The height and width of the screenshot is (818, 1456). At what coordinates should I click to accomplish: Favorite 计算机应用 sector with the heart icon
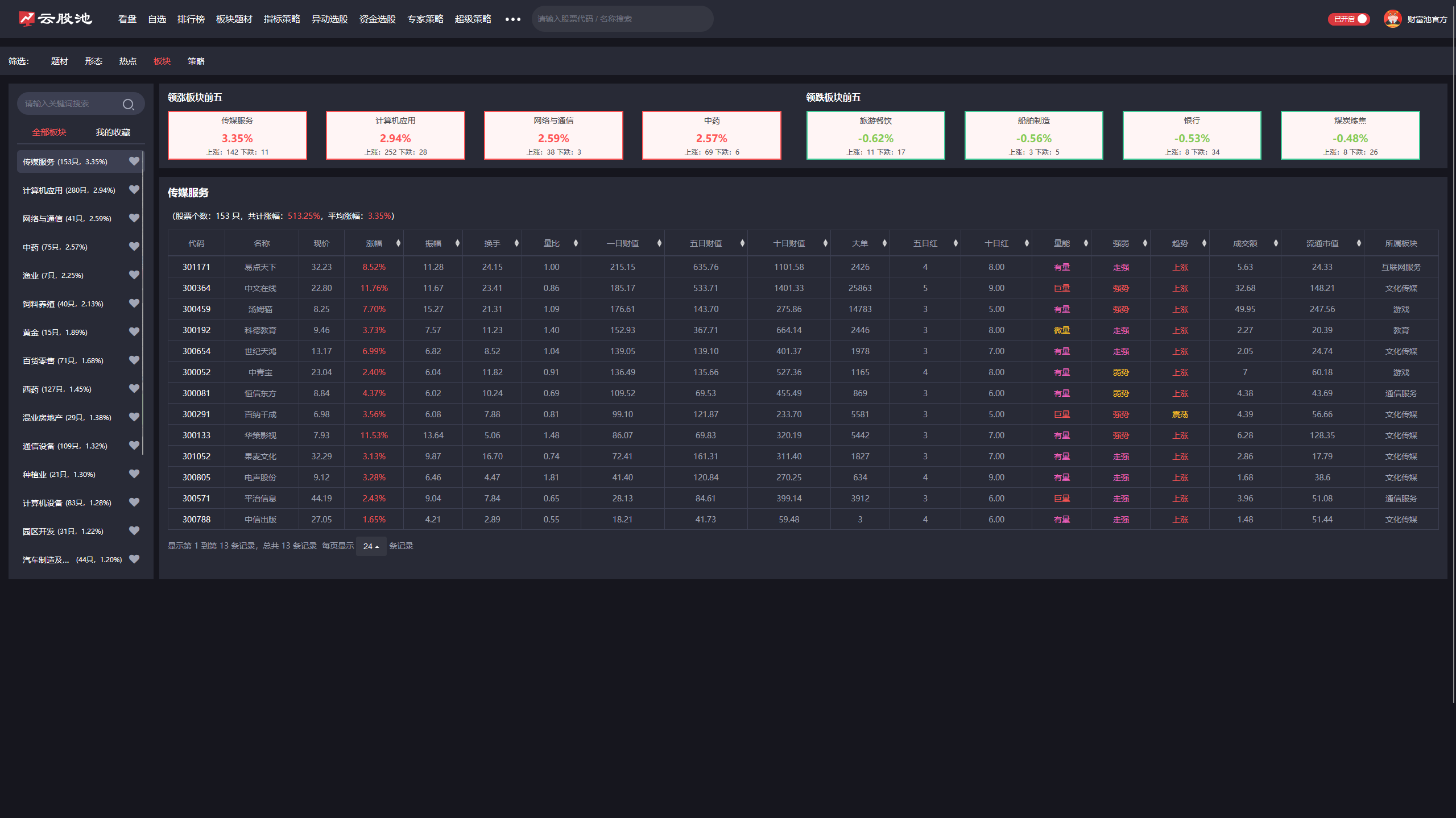pyautogui.click(x=134, y=190)
